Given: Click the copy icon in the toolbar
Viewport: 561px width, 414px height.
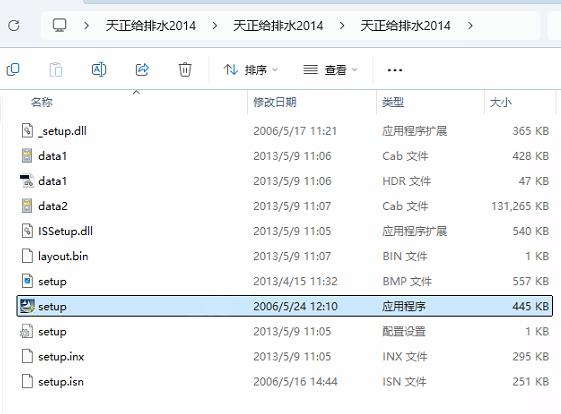Looking at the screenshot, I should click(x=13, y=69).
